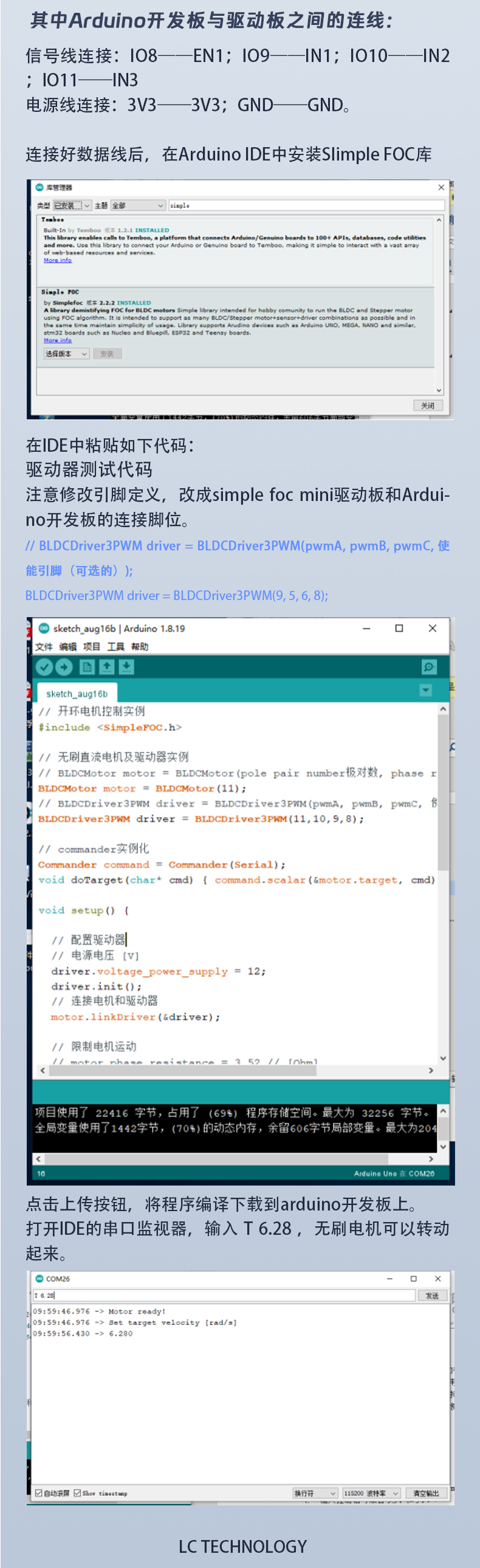This screenshot has width=480, height=1568.
Task: Click the Save sketch down-arrow icon
Action: click(x=126, y=667)
